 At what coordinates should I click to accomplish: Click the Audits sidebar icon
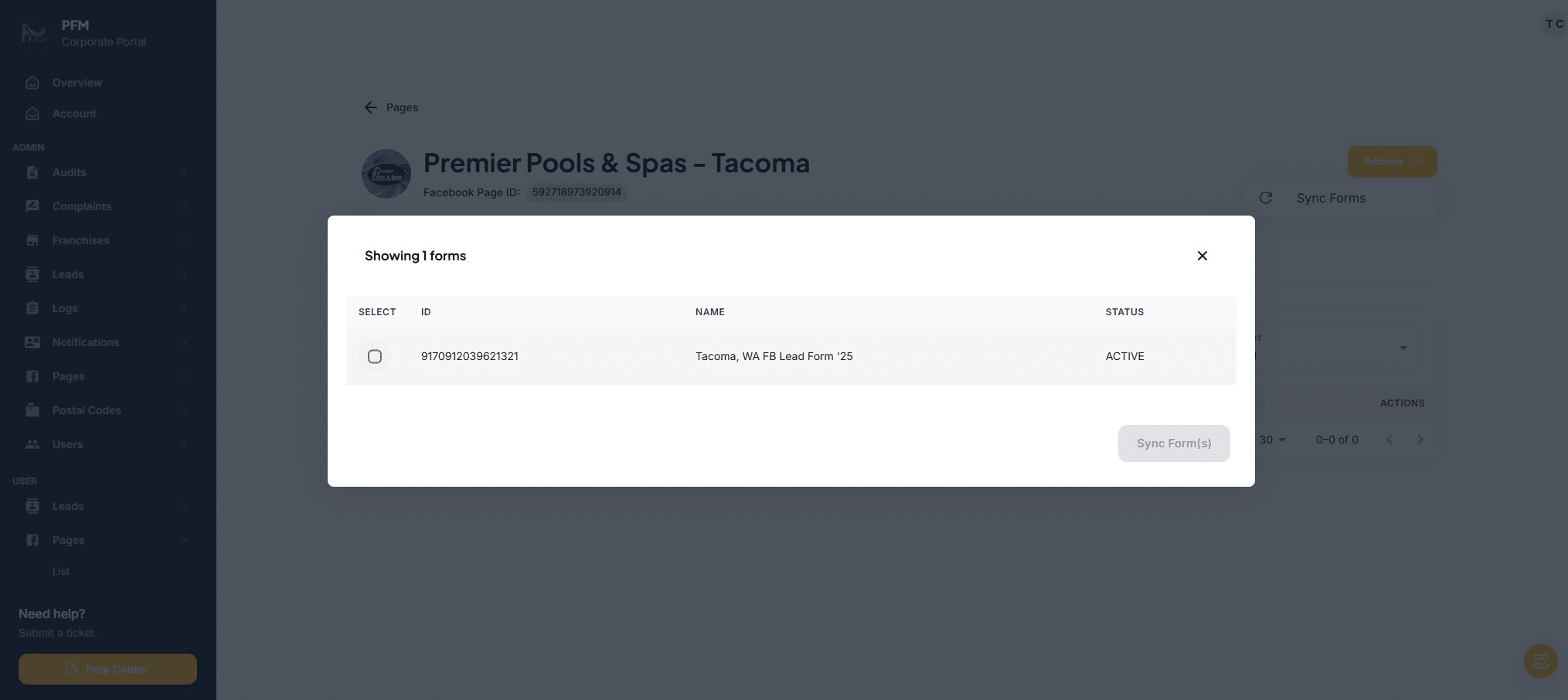click(x=32, y=172)
